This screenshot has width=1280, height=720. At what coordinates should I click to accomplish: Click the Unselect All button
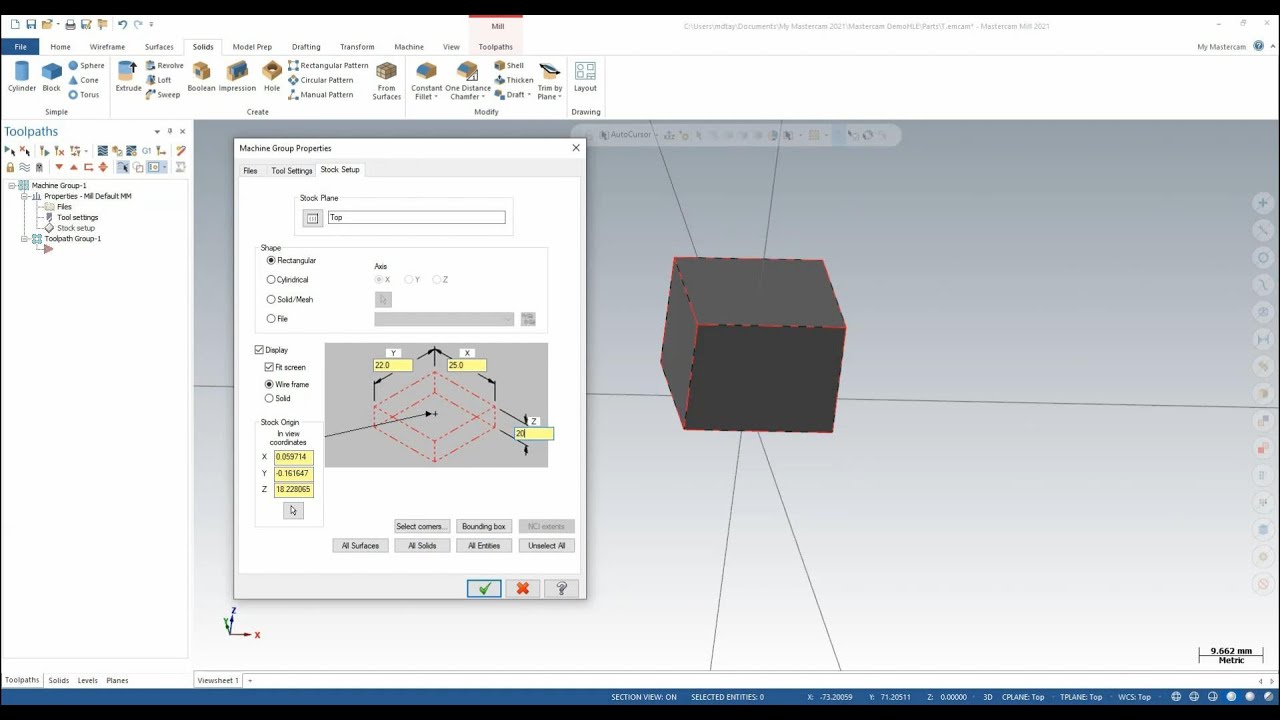coord(547,546)
